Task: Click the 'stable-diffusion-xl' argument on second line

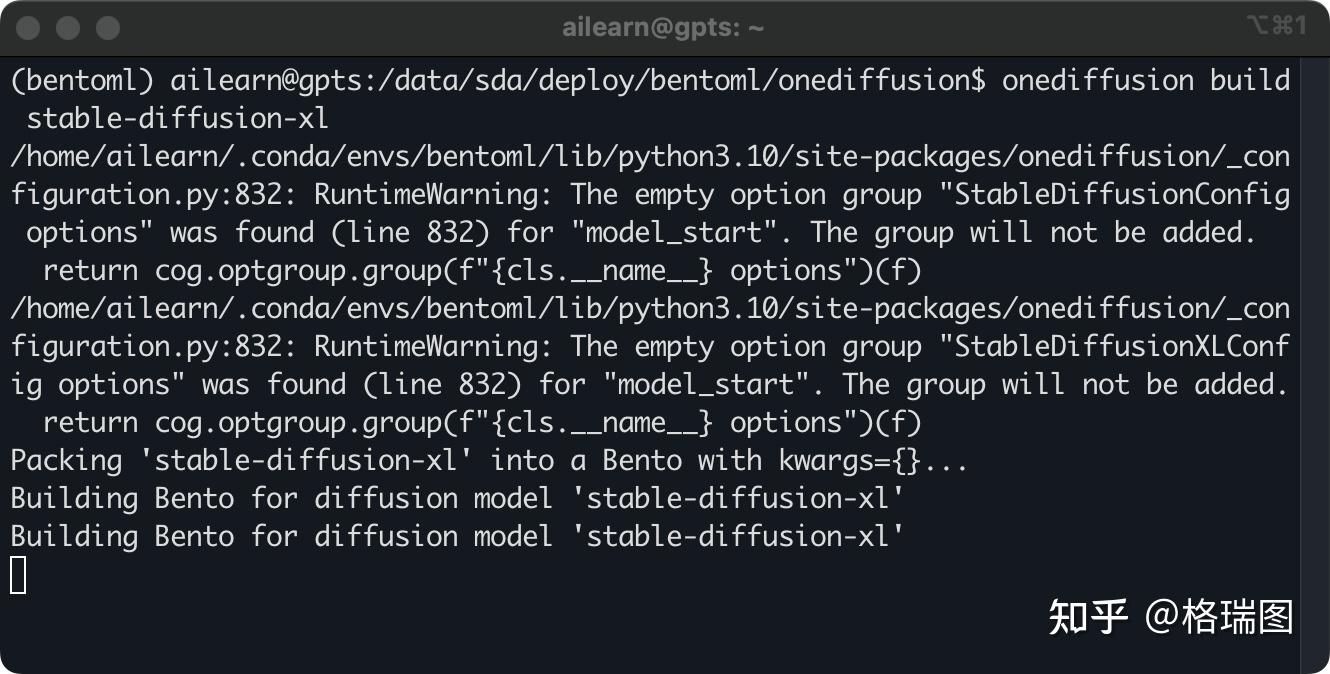Action: coord(178,119)
